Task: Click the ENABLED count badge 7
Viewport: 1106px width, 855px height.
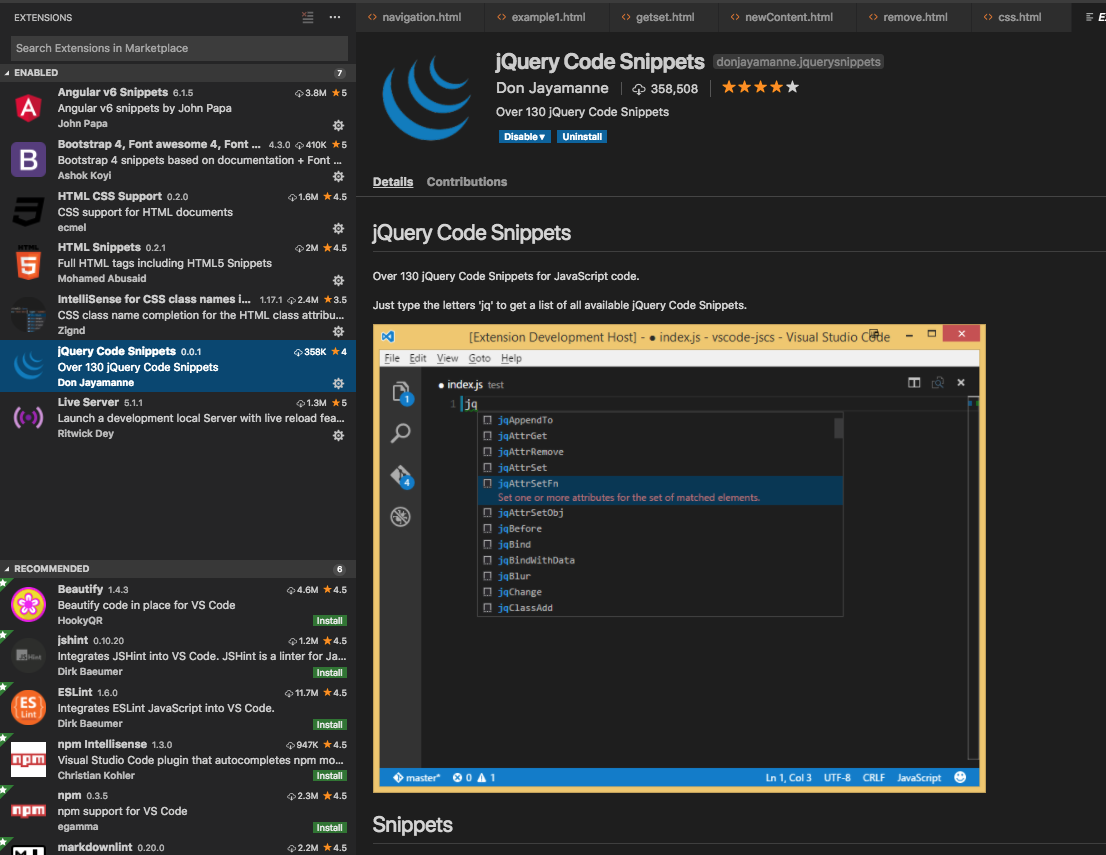Action: point(339,73)
